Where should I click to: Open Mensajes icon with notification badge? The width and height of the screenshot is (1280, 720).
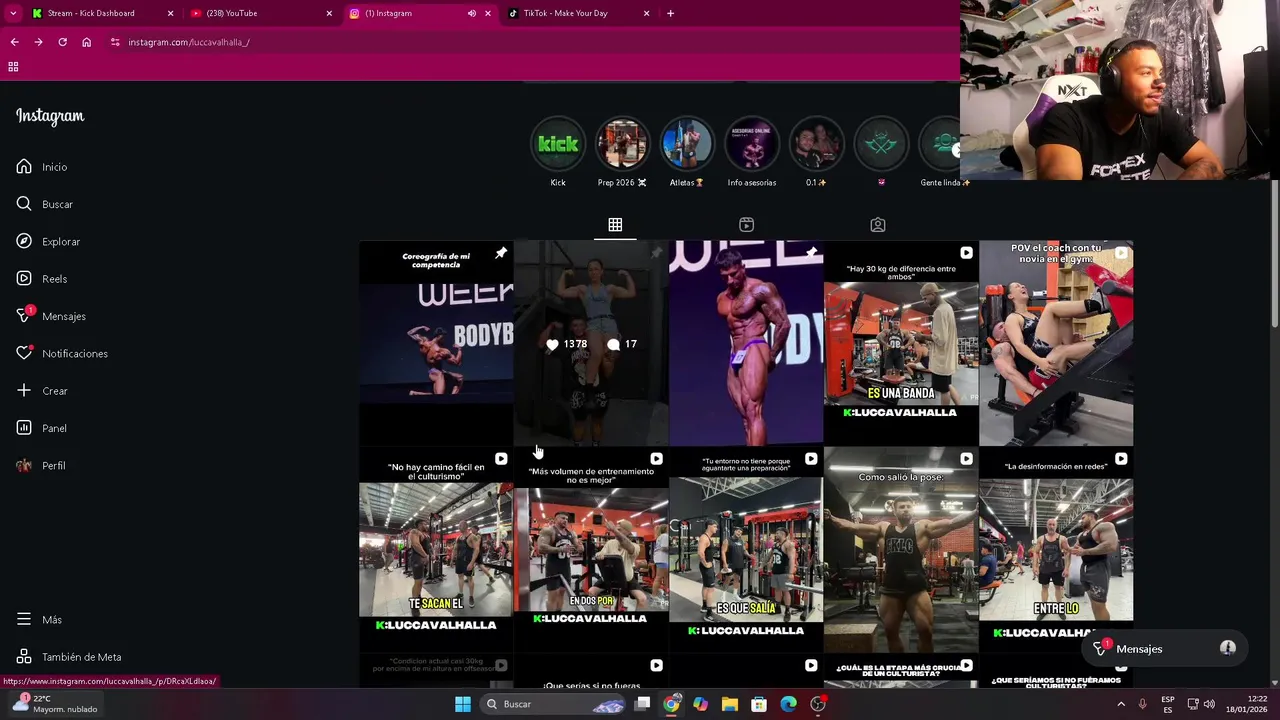pos(24,316)
